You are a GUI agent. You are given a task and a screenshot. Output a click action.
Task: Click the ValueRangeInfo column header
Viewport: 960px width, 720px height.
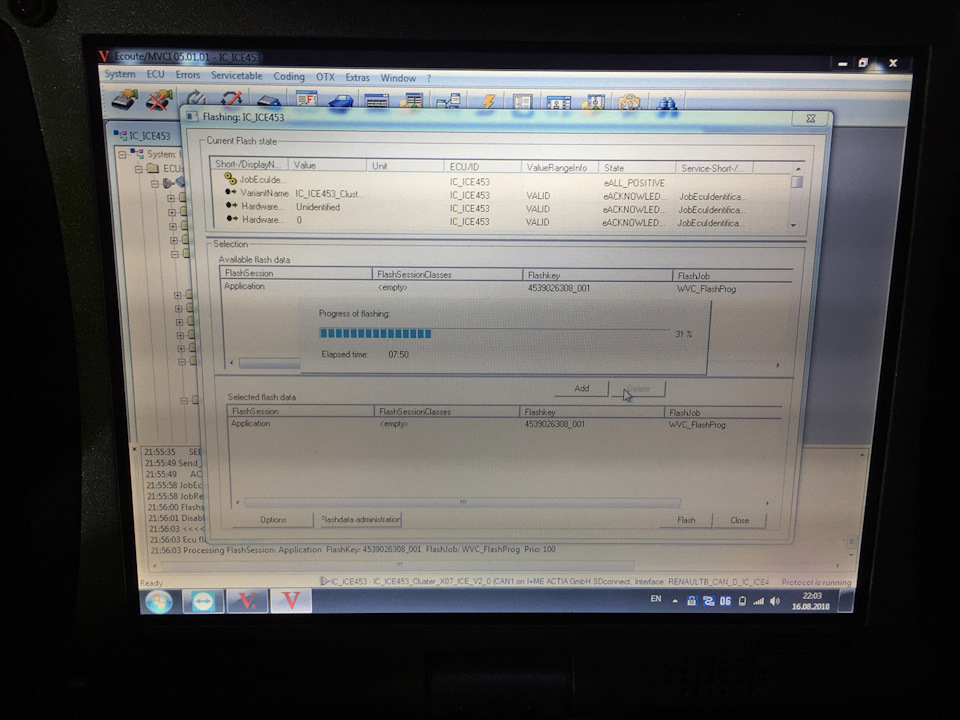click(560, 167)
